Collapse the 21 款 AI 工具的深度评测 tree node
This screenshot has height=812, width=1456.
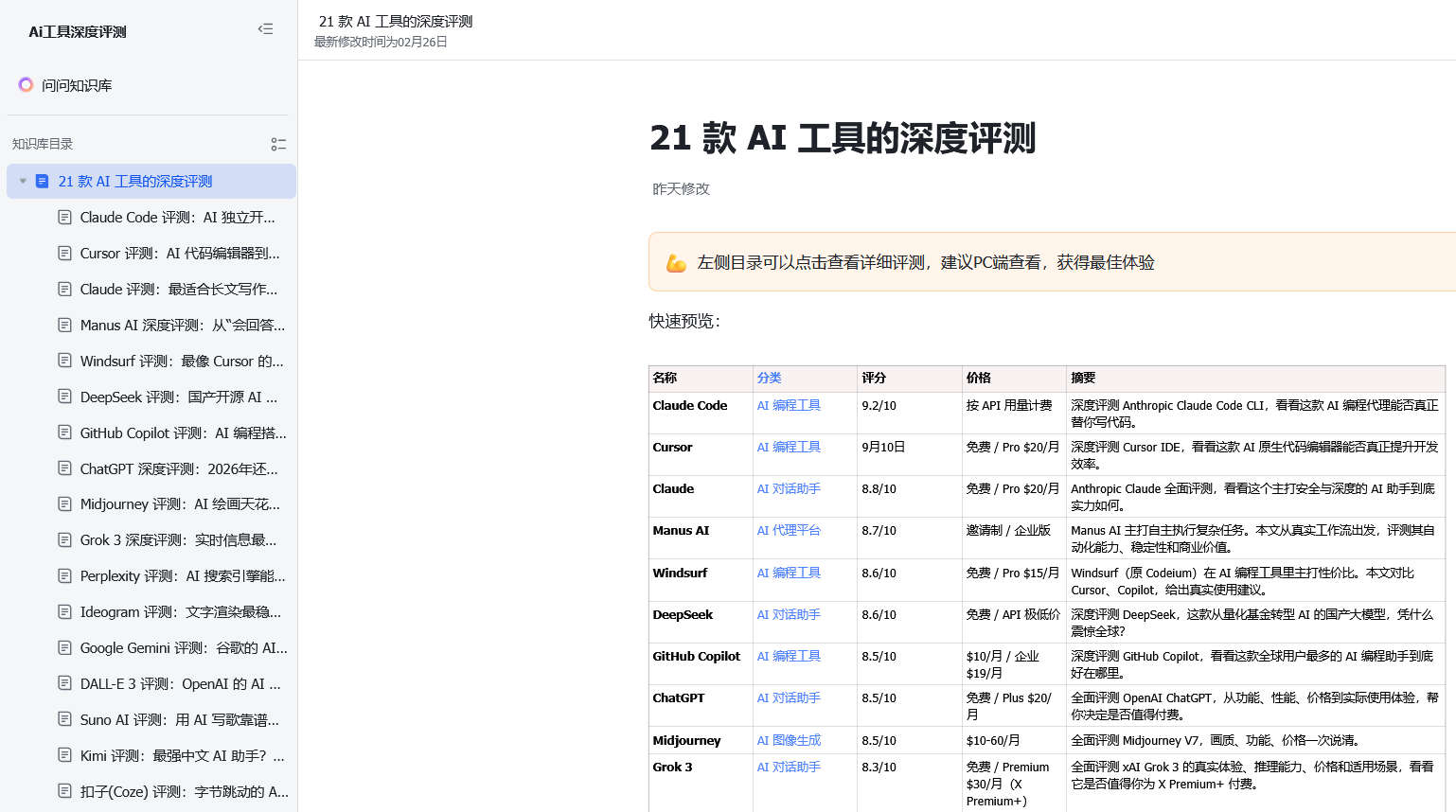(x=23, y=182)
